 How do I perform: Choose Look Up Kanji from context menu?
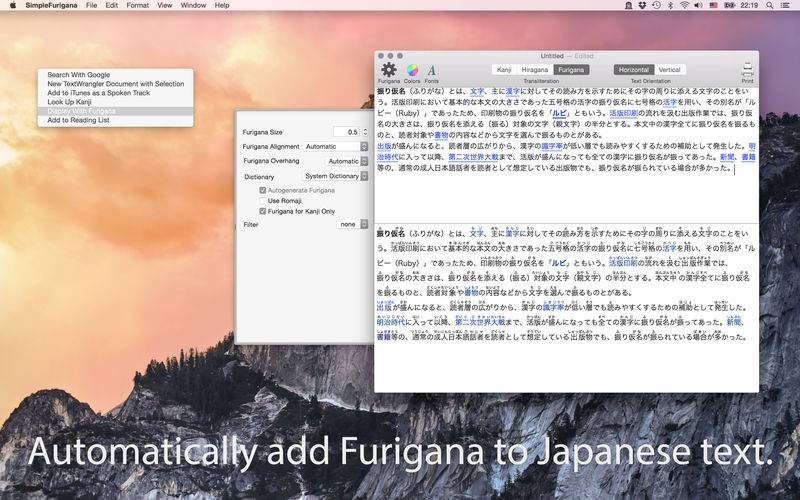(x=70, y=102)
